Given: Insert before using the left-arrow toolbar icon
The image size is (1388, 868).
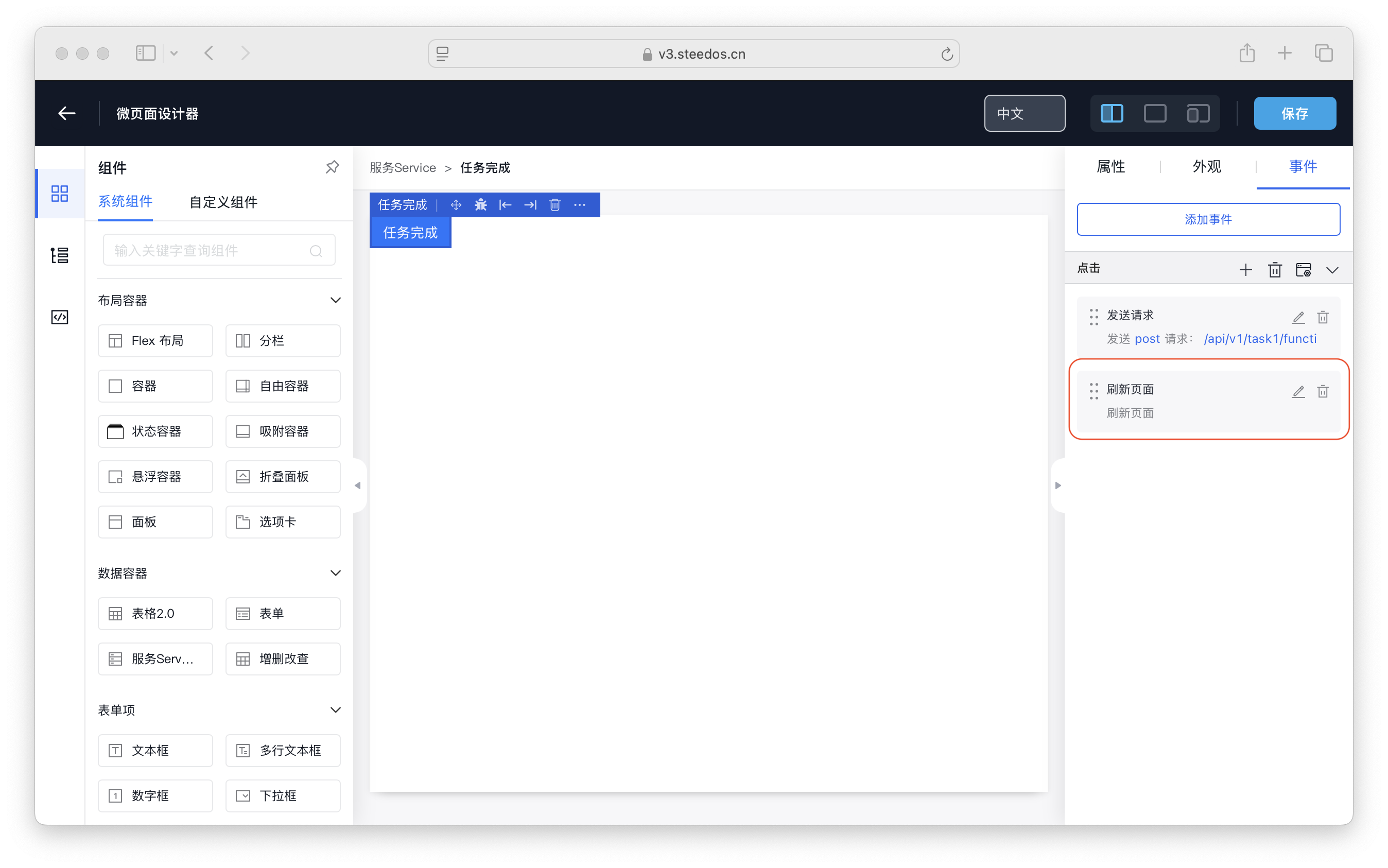Looking at the screenshot, I should [505, 205].
